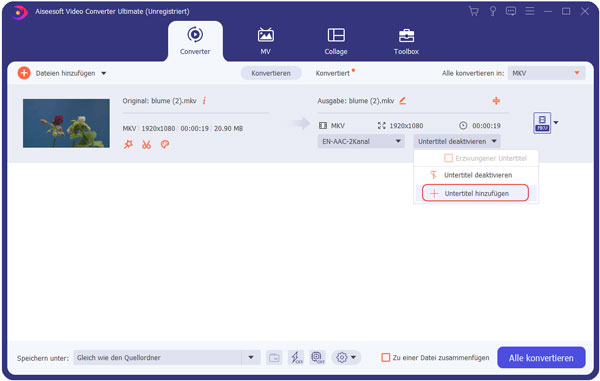Click the pencil rename output icon
Screen dimensions: 600x381
coord(403,101)
